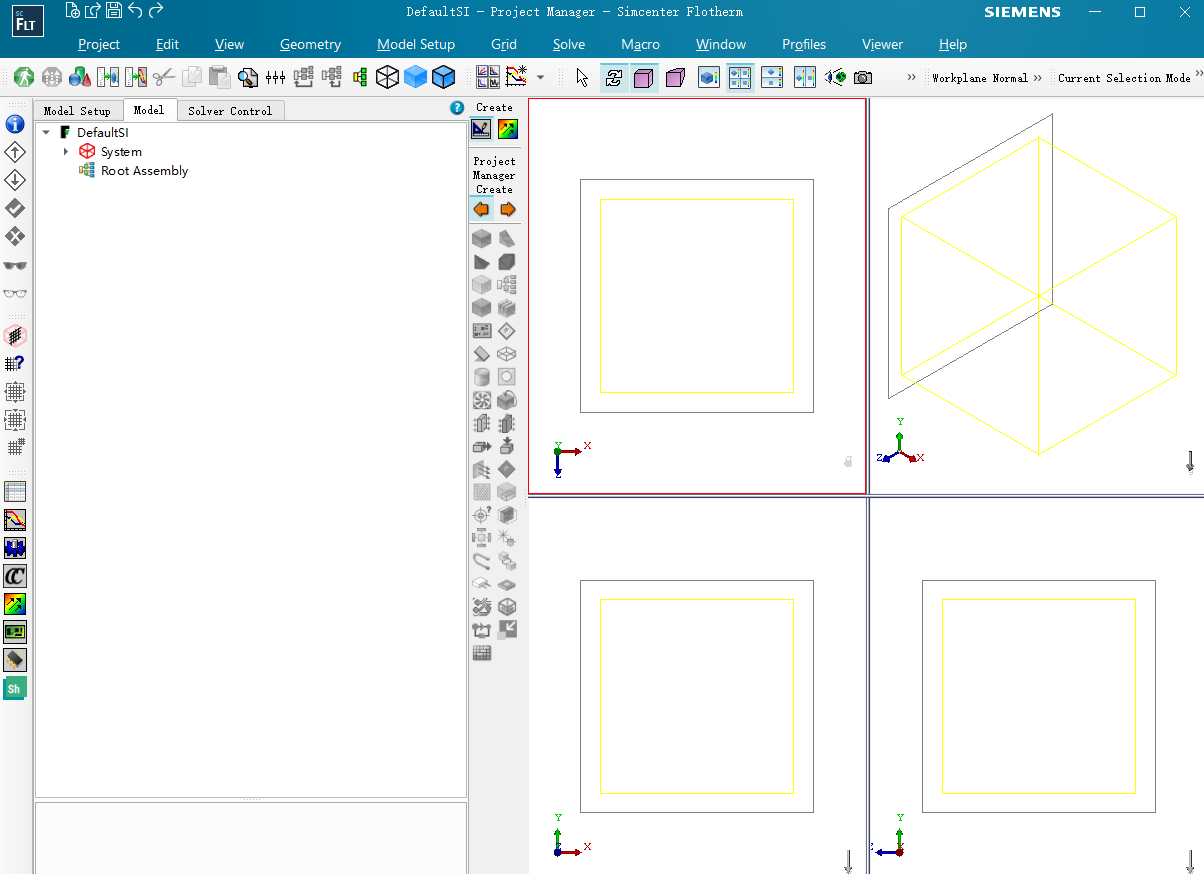
Task: Click the left orange arrow button
Action: [481, 209]
